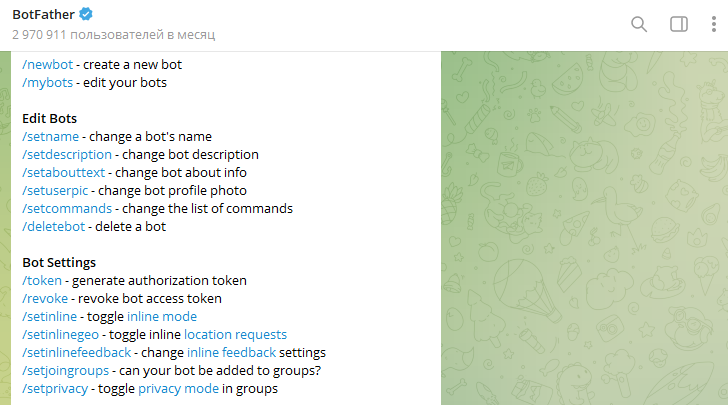Click the verified badge next to BotFather
The image size is (728, 405).
tap(86, 14)
